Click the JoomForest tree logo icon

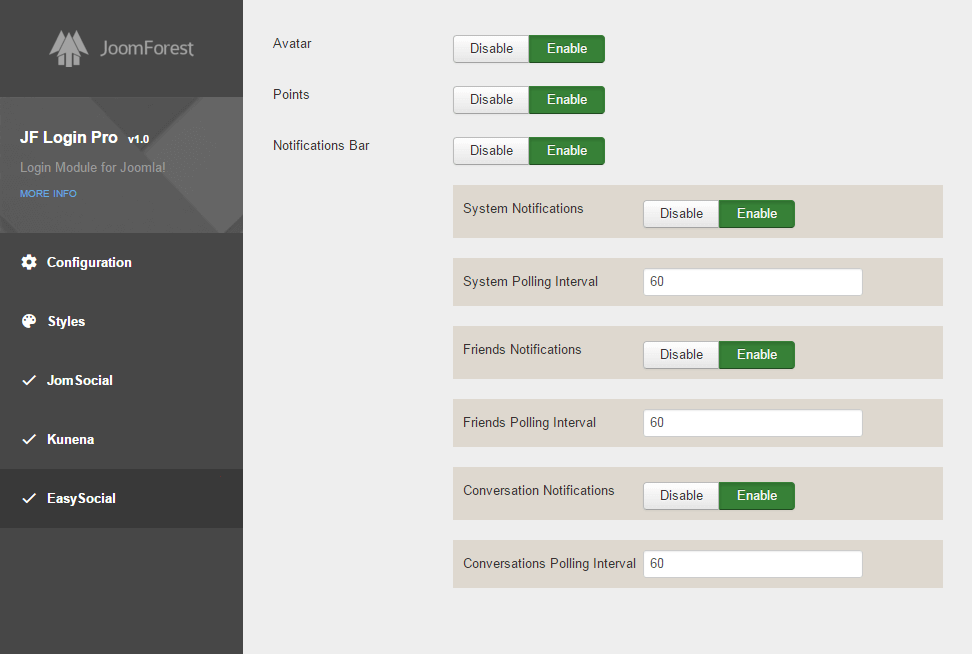point(69,48)
